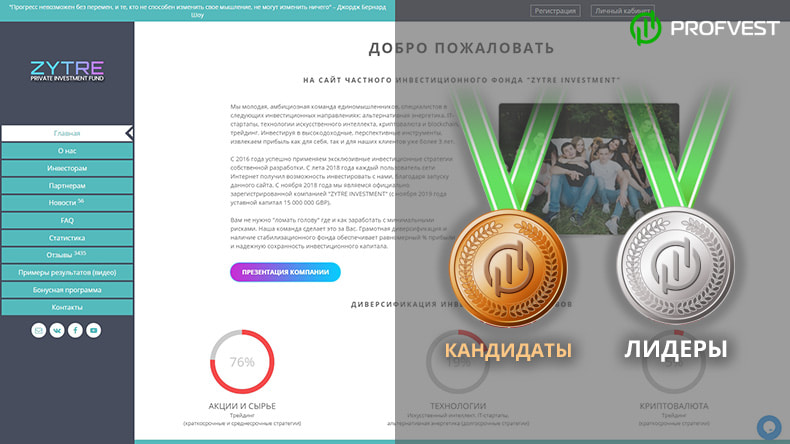Click the team group photo
790x444 pixels.
tap(589, 169)
